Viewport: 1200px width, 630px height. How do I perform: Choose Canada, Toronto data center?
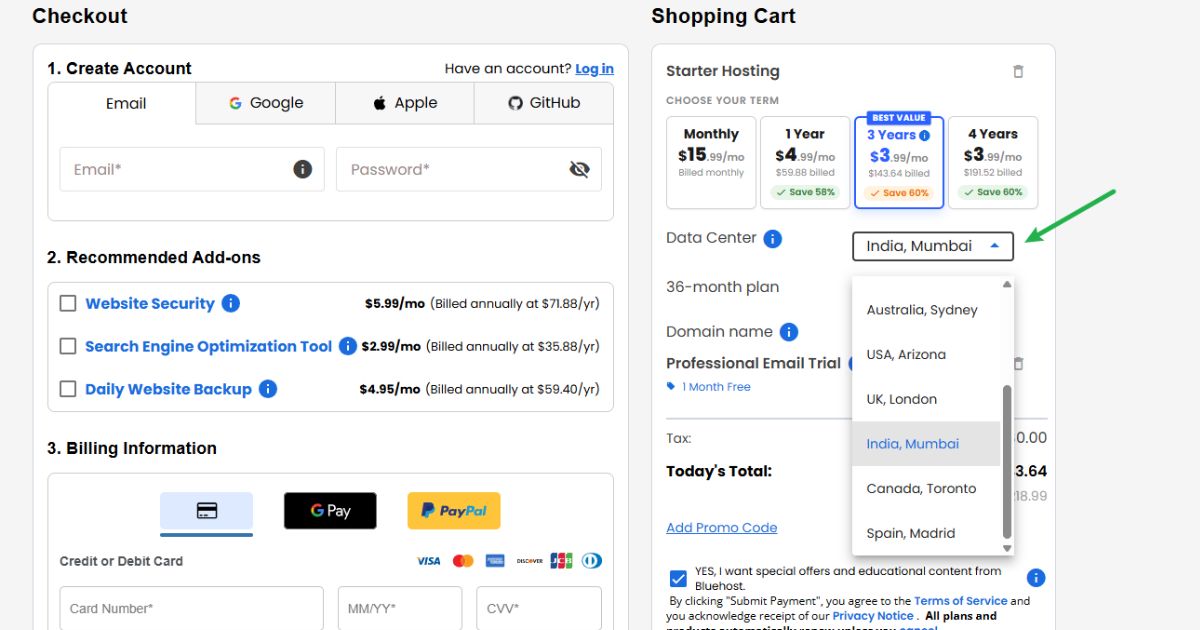[926, 488]
